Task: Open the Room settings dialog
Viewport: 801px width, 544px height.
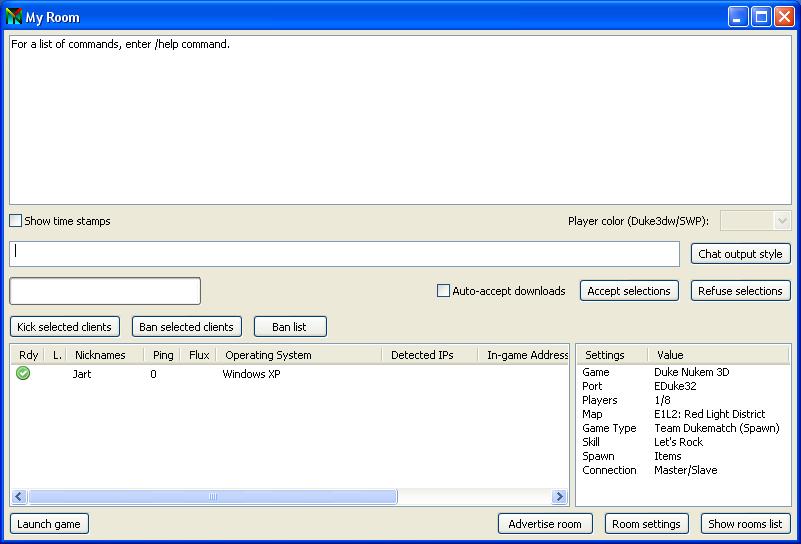Action: [x=646, y=524]
